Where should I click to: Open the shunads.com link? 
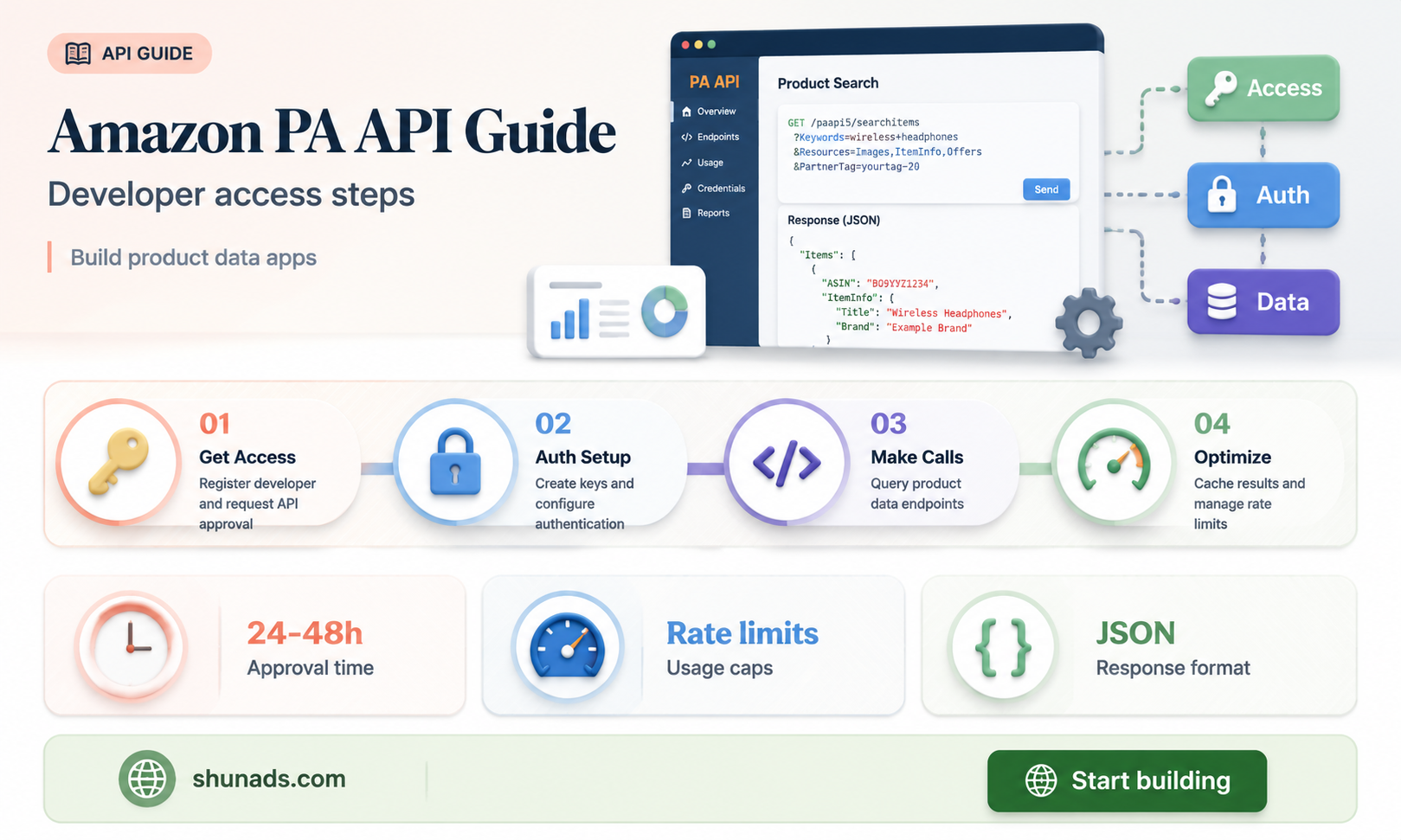tap(269, 779)
